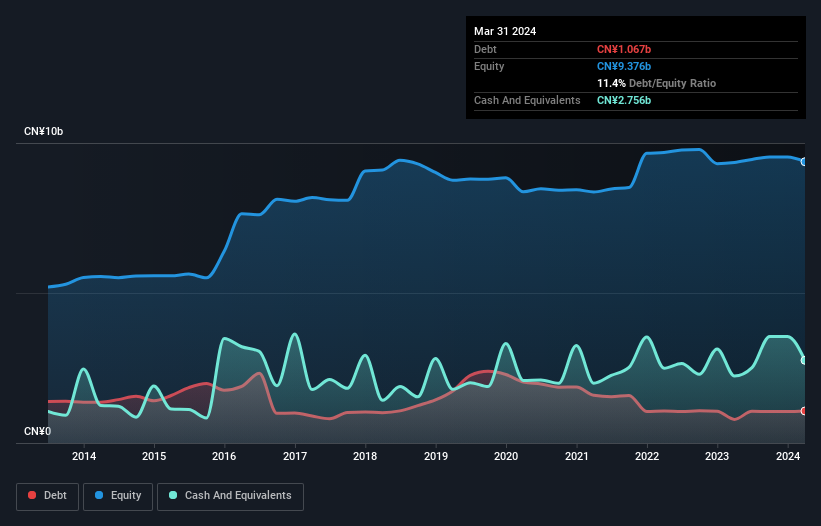
Task: Click the blue Equity endpoint marker on chart
Action: (x=804, y=162)
